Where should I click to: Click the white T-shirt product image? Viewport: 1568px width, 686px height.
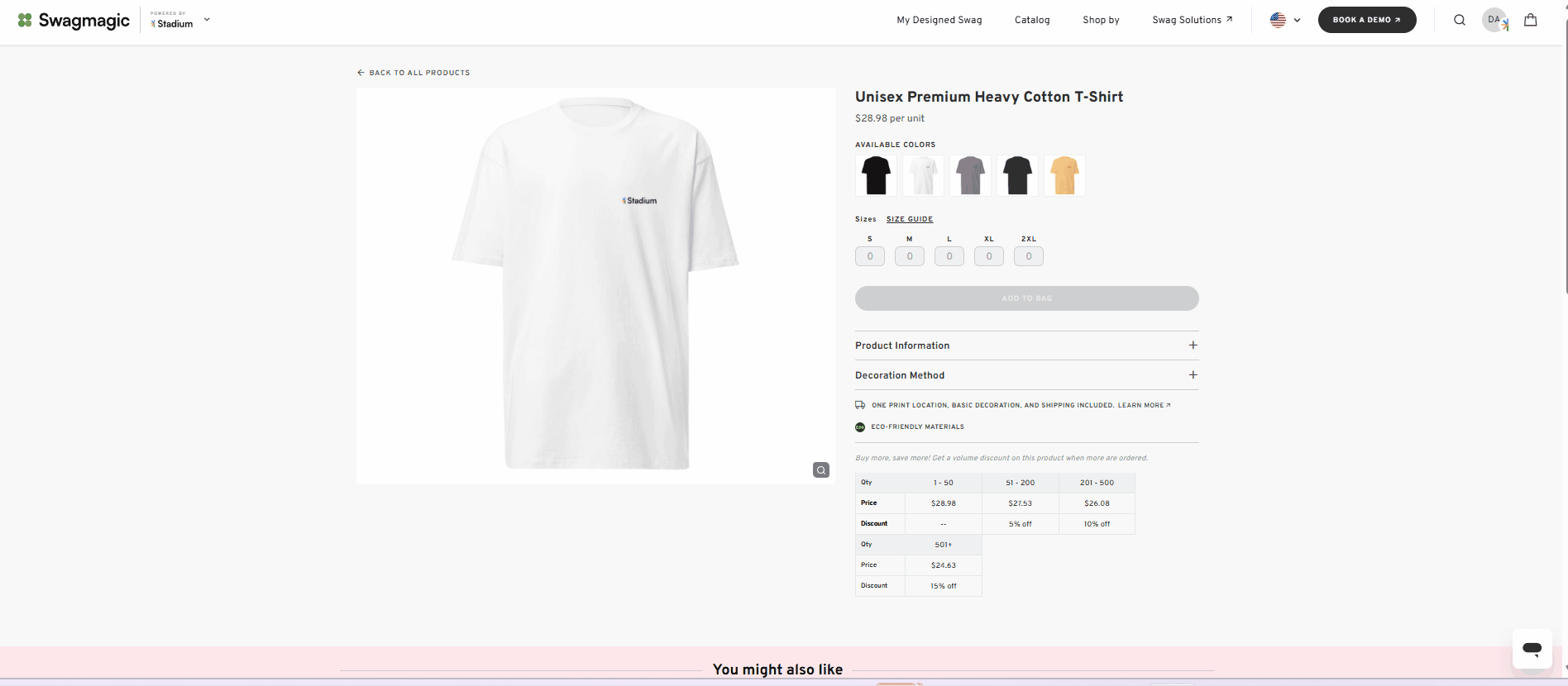(595, 285)
